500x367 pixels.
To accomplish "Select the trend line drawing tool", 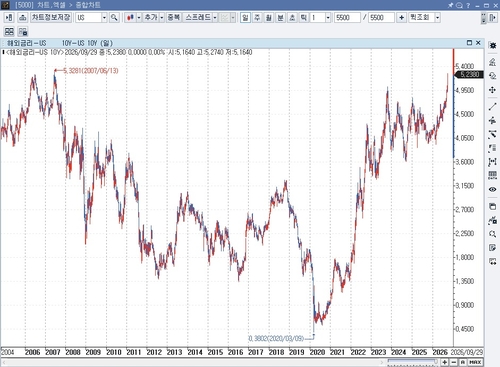I will tap(492, 106).
